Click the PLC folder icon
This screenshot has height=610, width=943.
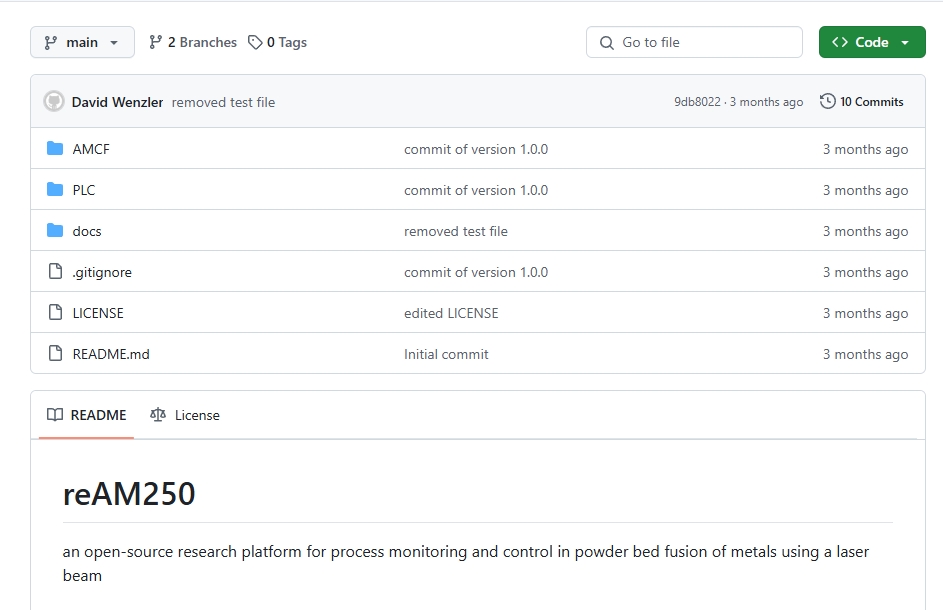55,190
